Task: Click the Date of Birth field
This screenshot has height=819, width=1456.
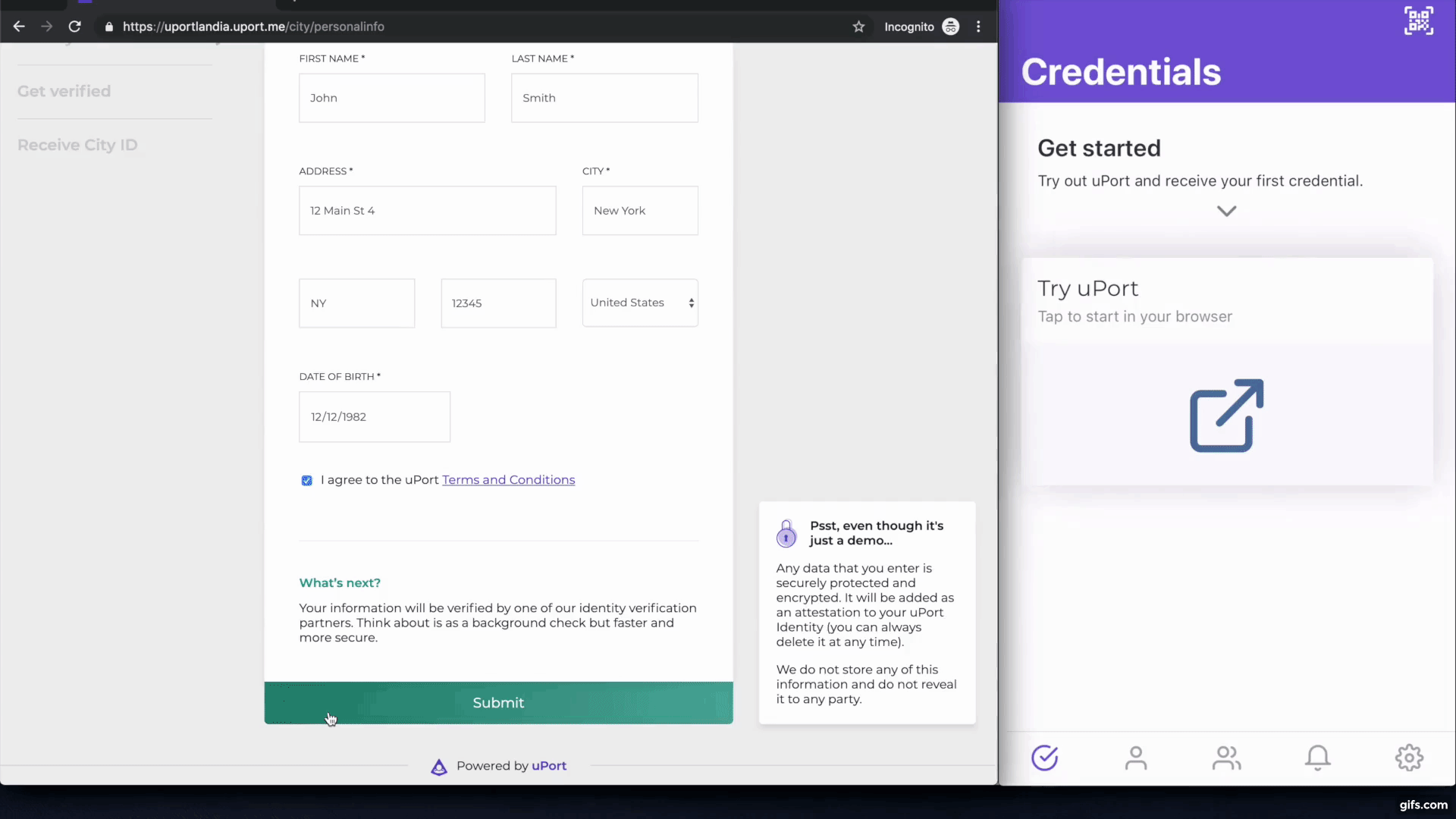Action: tap(375, 417)
